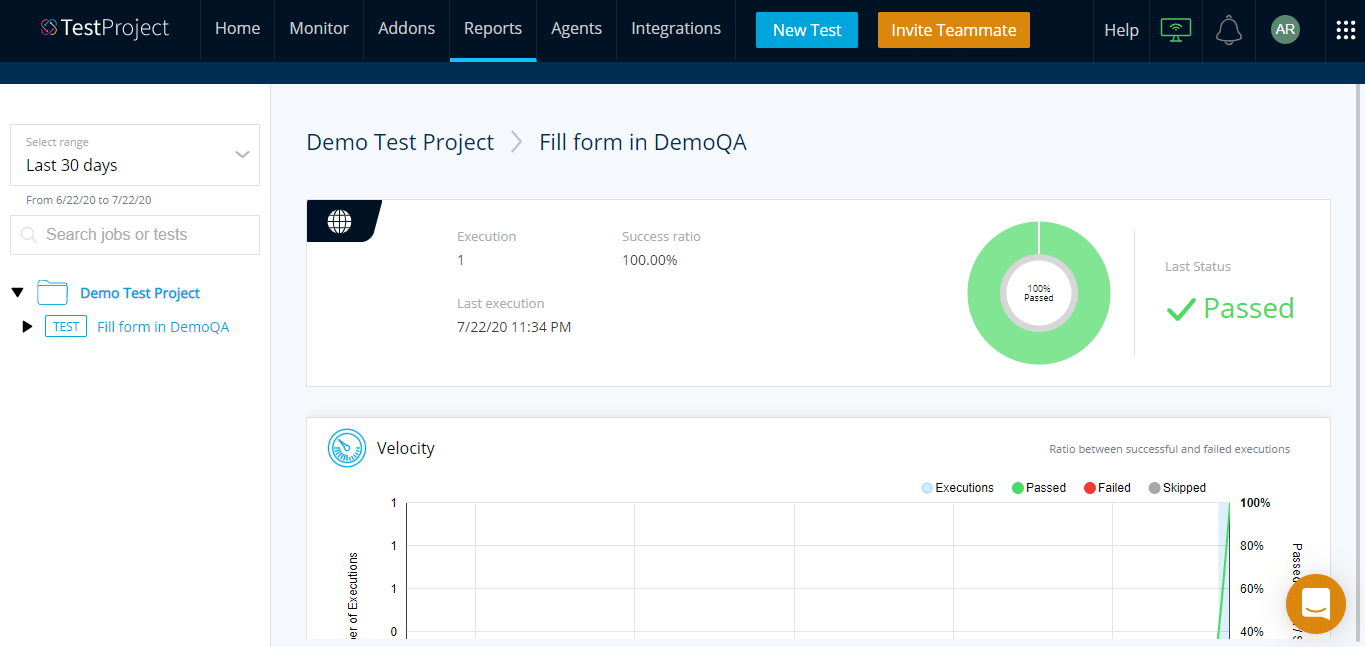Open the notifications bell
The width and height of the screenshot is (1365, 647).
(x=1229, y=30)
